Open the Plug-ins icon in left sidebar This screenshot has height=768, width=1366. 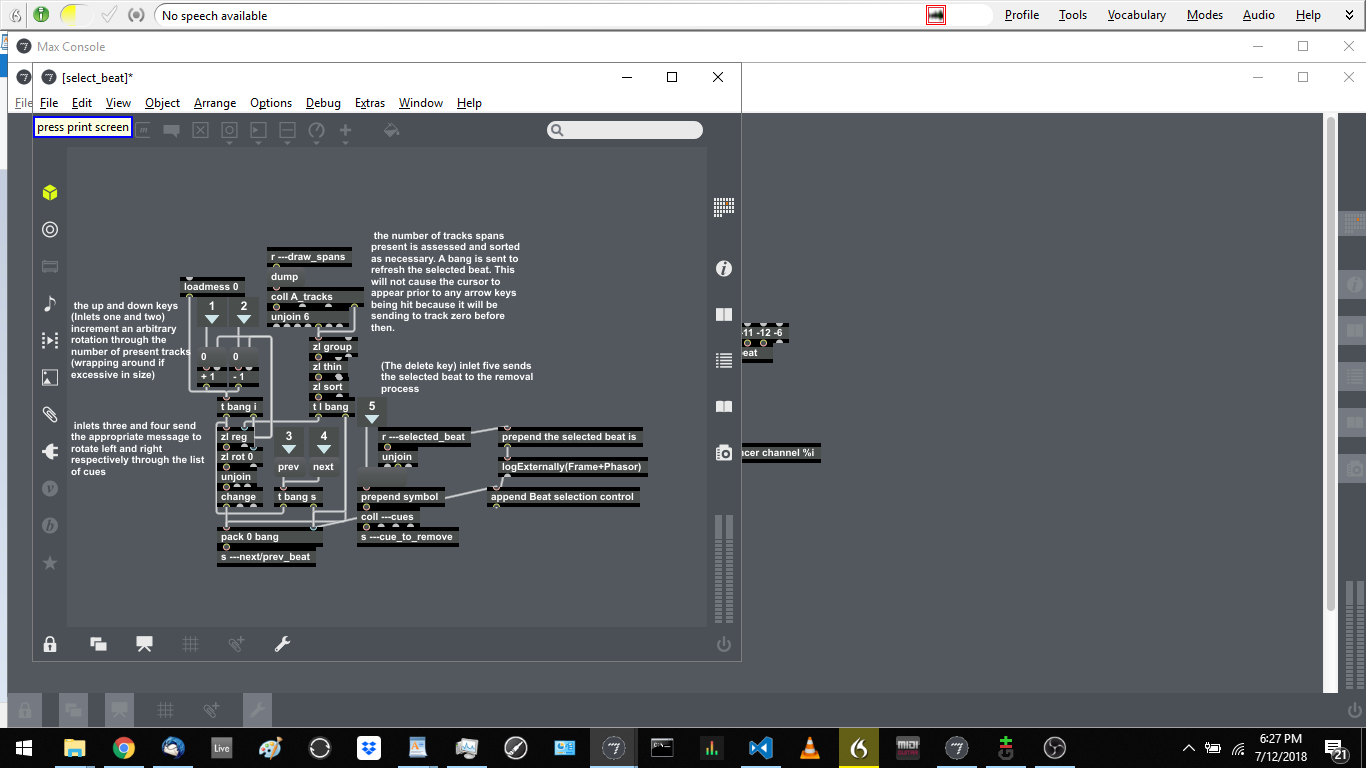pos(50,452)
